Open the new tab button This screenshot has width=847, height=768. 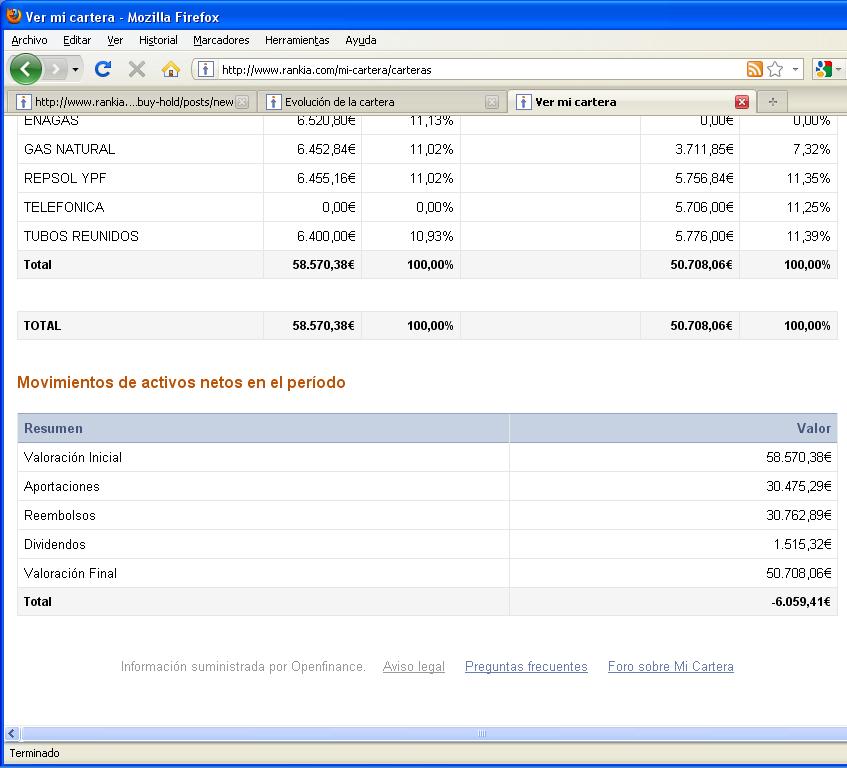tap(772, 102)
